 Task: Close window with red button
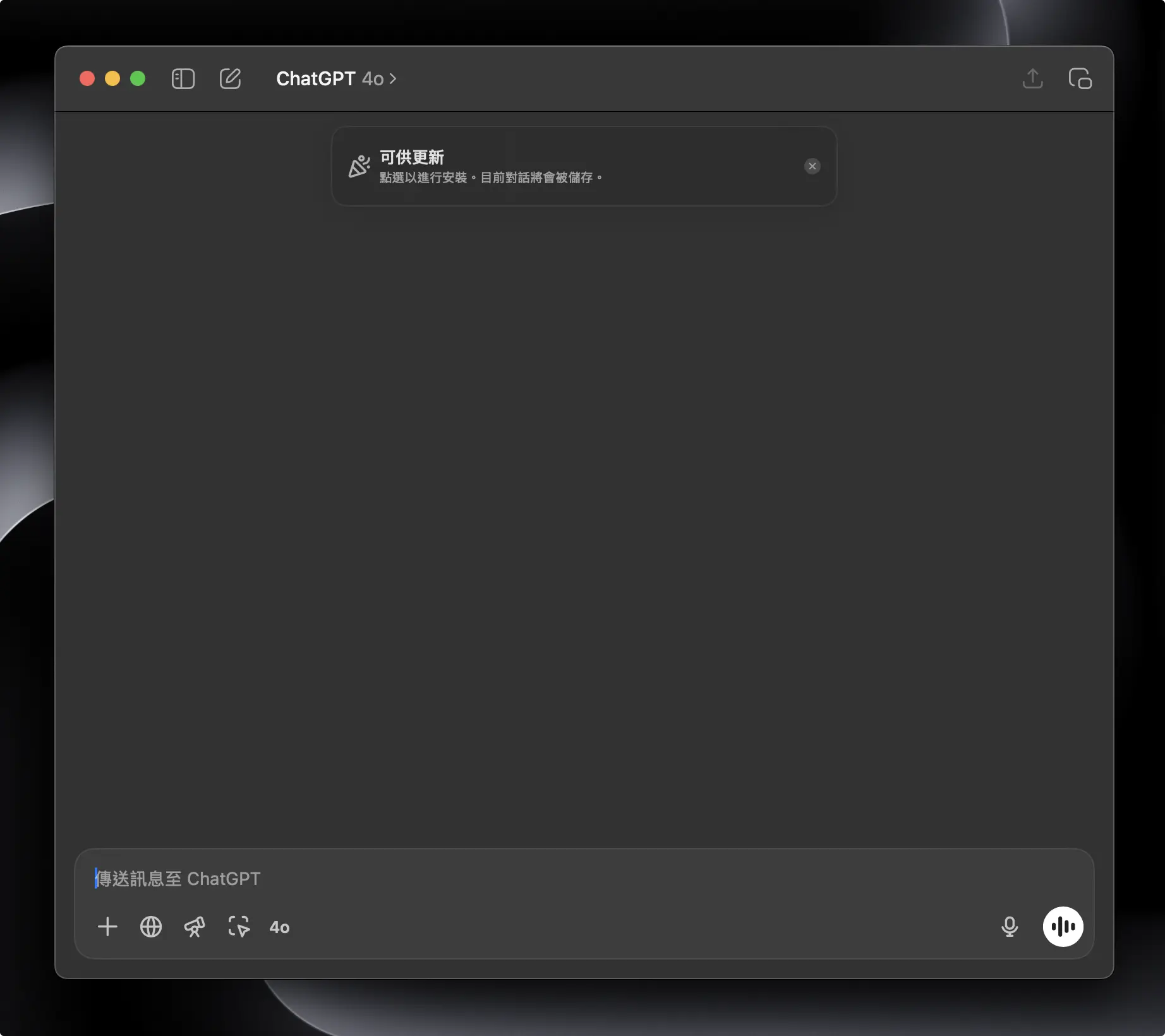[87, 78]
